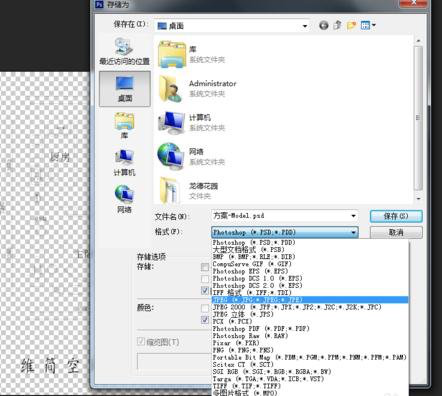Go up one folder level icon
This screenshot has height=397, width=443.
point(338,25)
